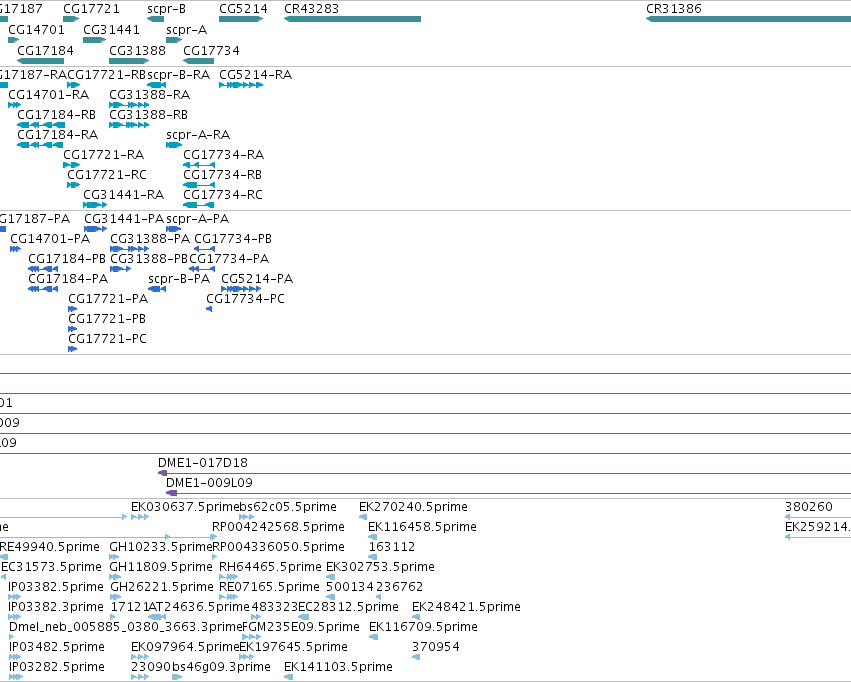Select the gene label scpr-B
Screen dimensions: 851x682
point(166,9)
